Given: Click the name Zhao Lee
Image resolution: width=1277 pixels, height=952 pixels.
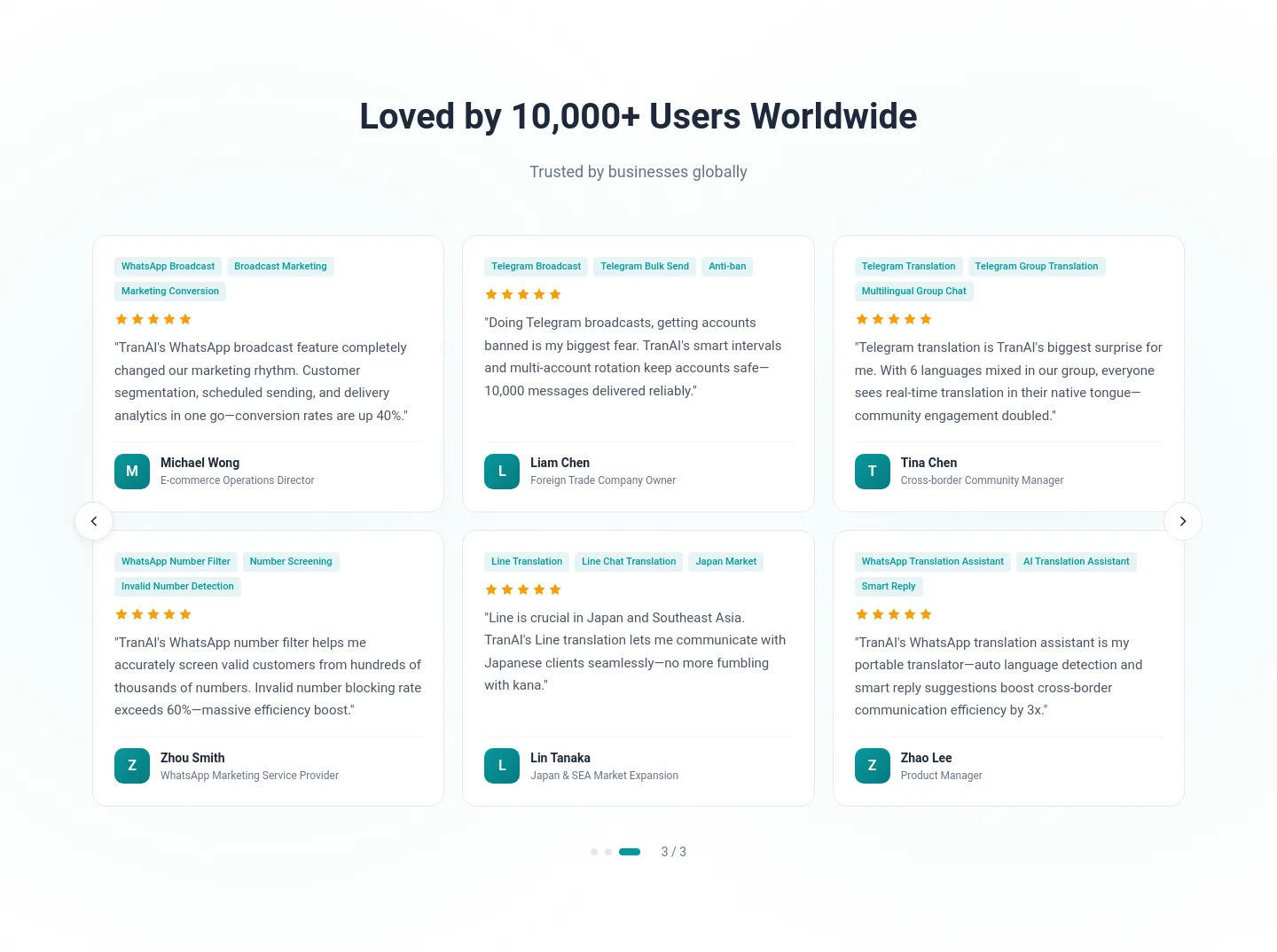Looking at the screenshot, I should [x=926, y=758].
